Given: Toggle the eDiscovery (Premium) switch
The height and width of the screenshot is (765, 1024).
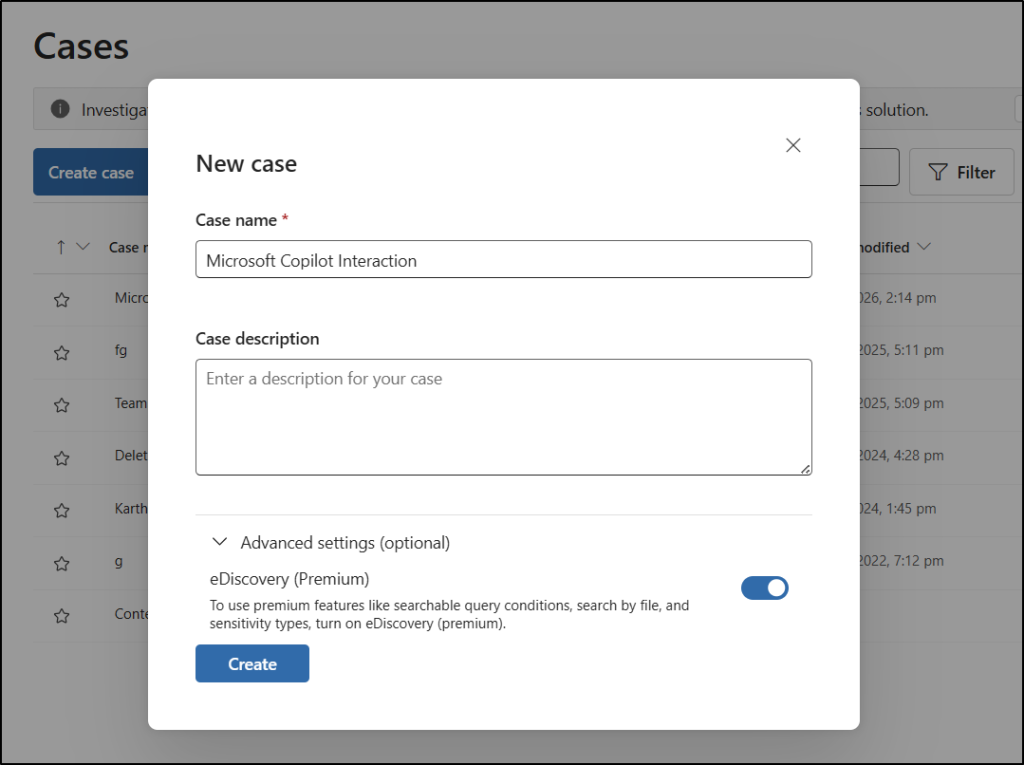Looking at the screenshot, I should click(x=764, y=588).
